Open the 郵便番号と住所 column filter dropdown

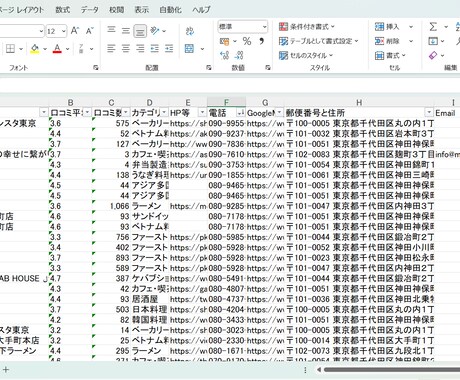429,112
